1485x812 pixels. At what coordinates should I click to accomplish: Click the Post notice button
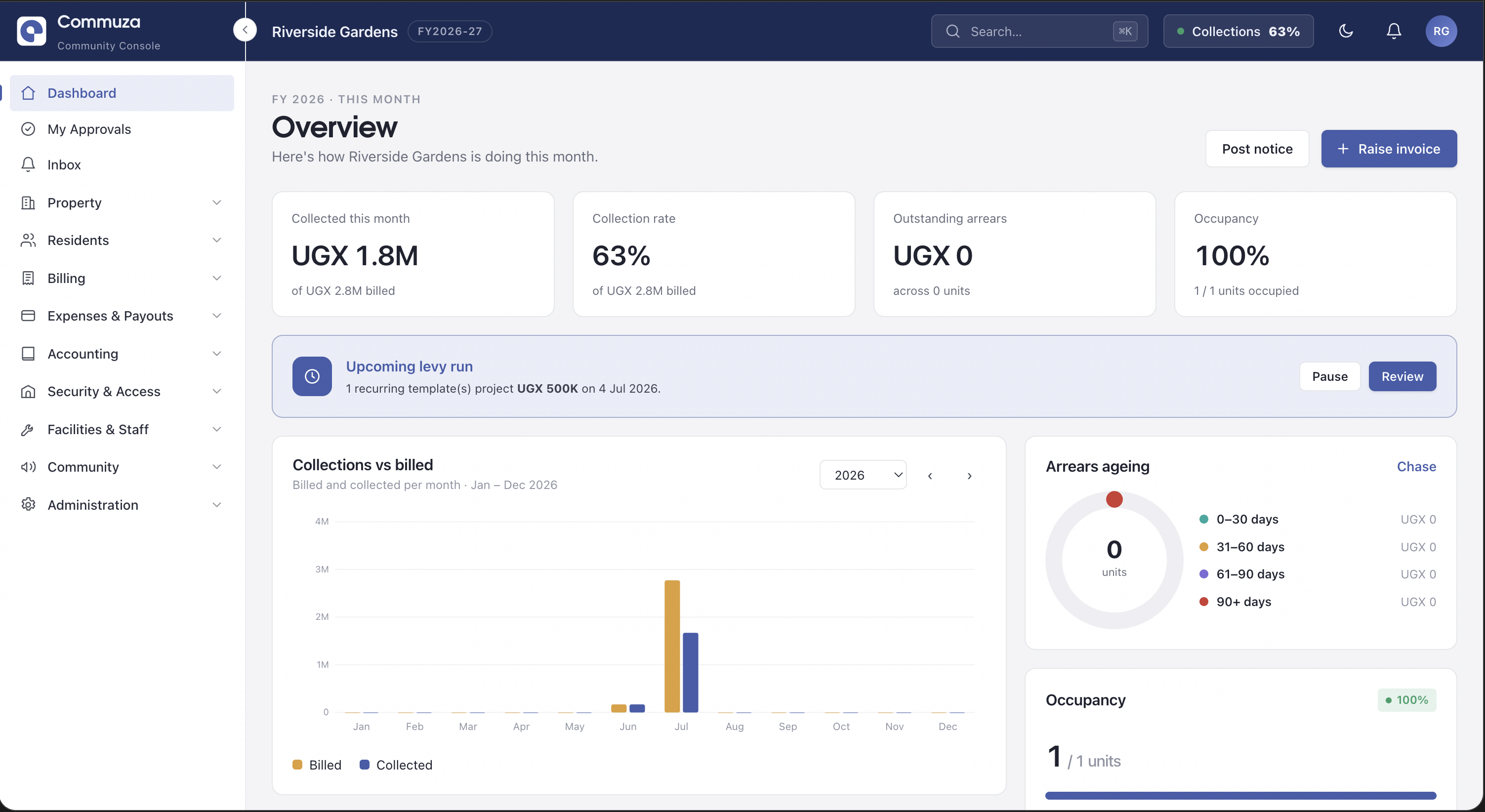[x=1257, y=149]
